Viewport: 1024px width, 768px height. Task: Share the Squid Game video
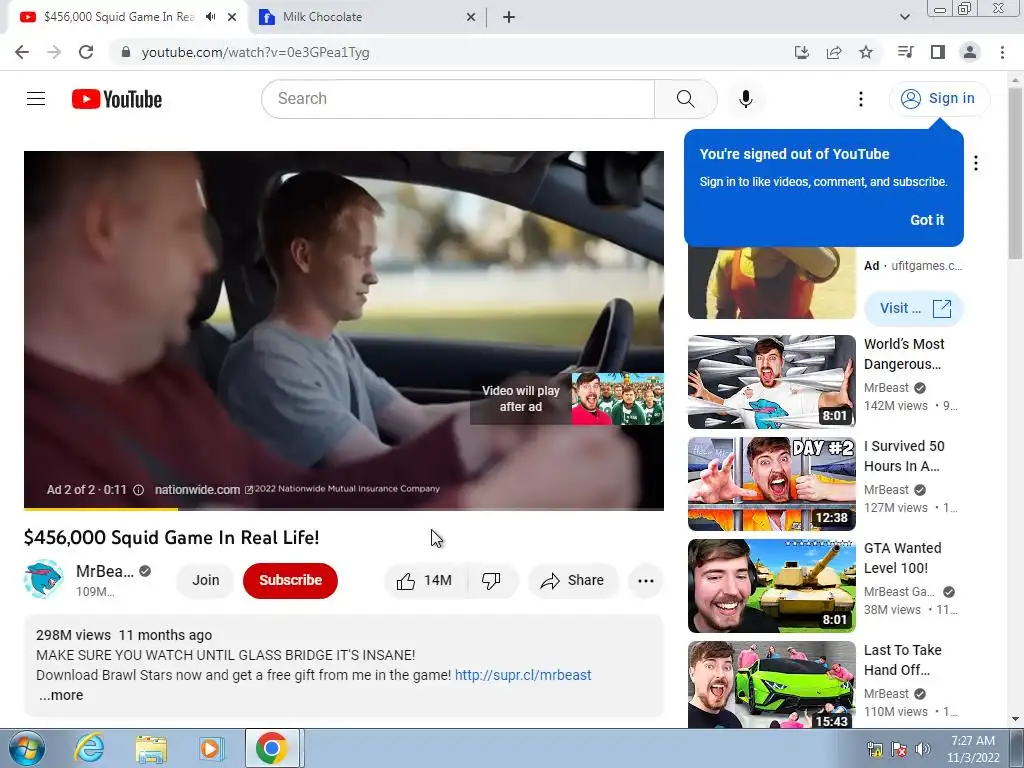(573, 581)
